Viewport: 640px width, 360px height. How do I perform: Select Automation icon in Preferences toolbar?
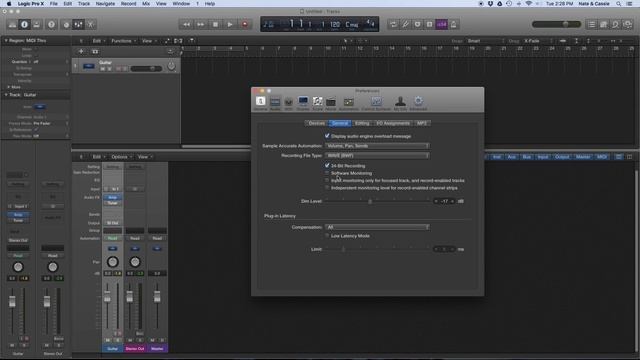coord(349,103)
